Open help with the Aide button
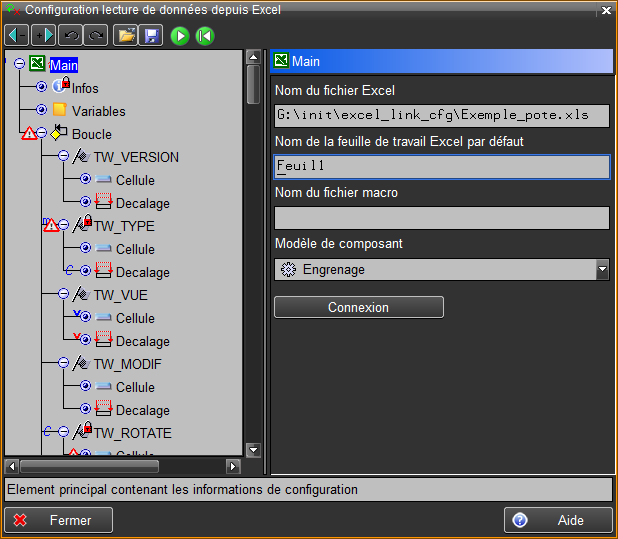This screenshot has height=539, width=618. click(558, 520)
